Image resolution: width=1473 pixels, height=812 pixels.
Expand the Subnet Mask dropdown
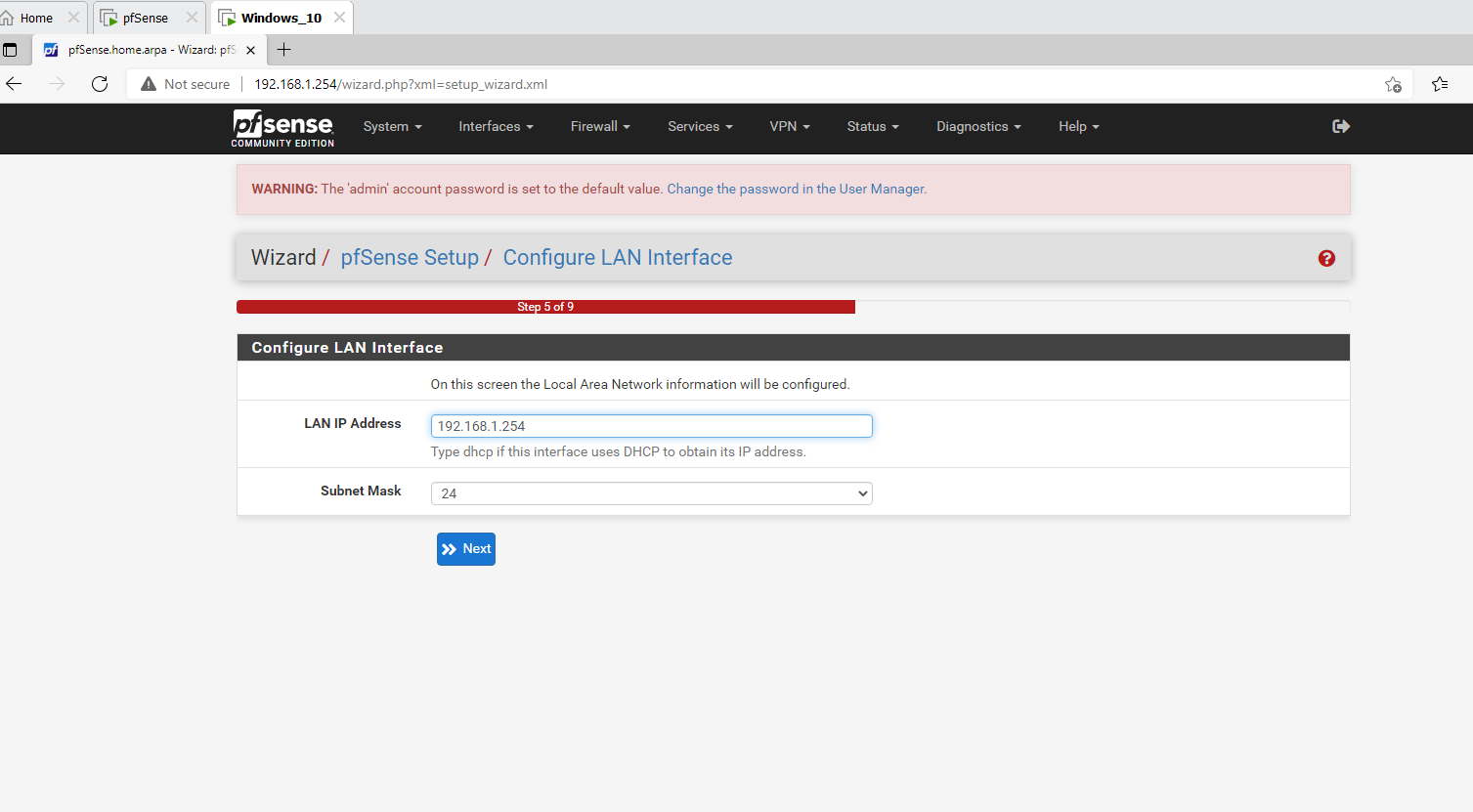pos(651,493)
